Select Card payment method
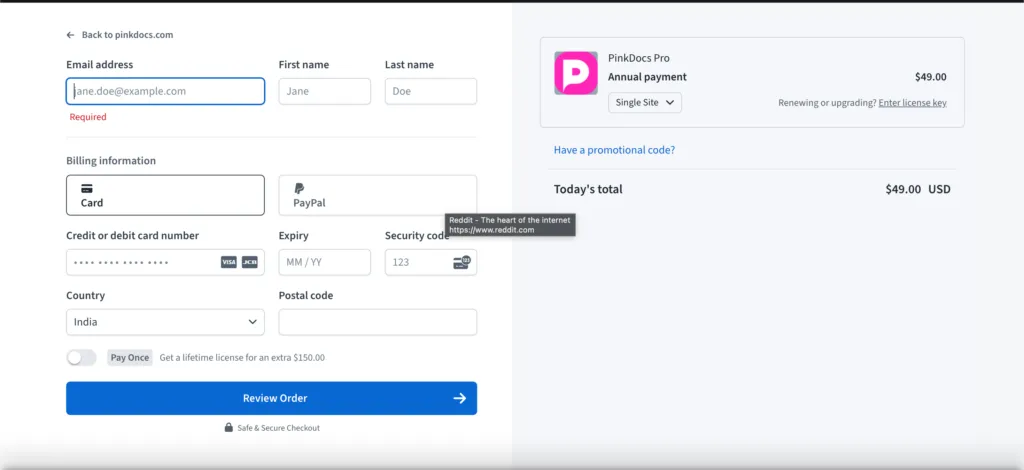1024x470 pixels. pos(165,195)
